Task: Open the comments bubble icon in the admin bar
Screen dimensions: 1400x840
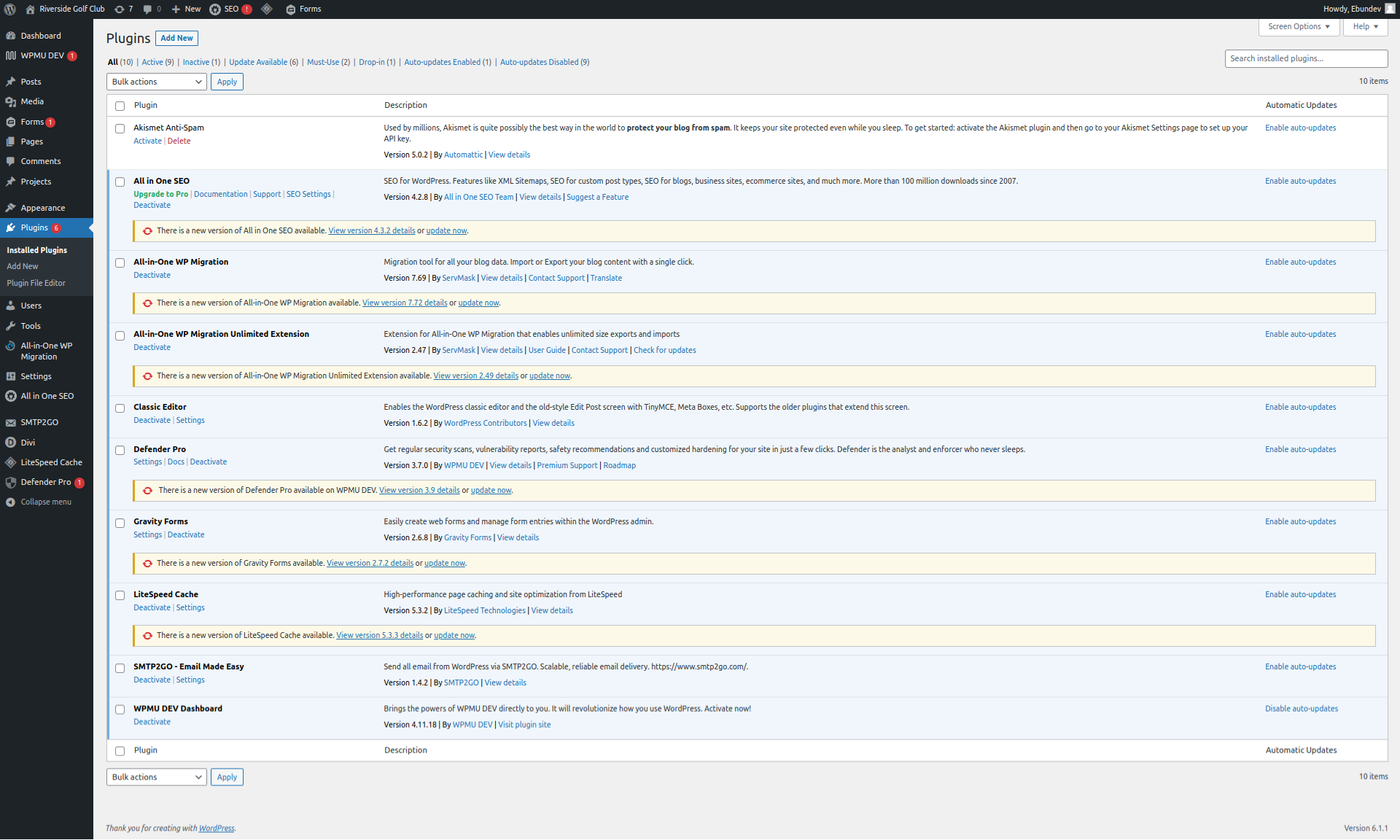Action: (148, 9)
